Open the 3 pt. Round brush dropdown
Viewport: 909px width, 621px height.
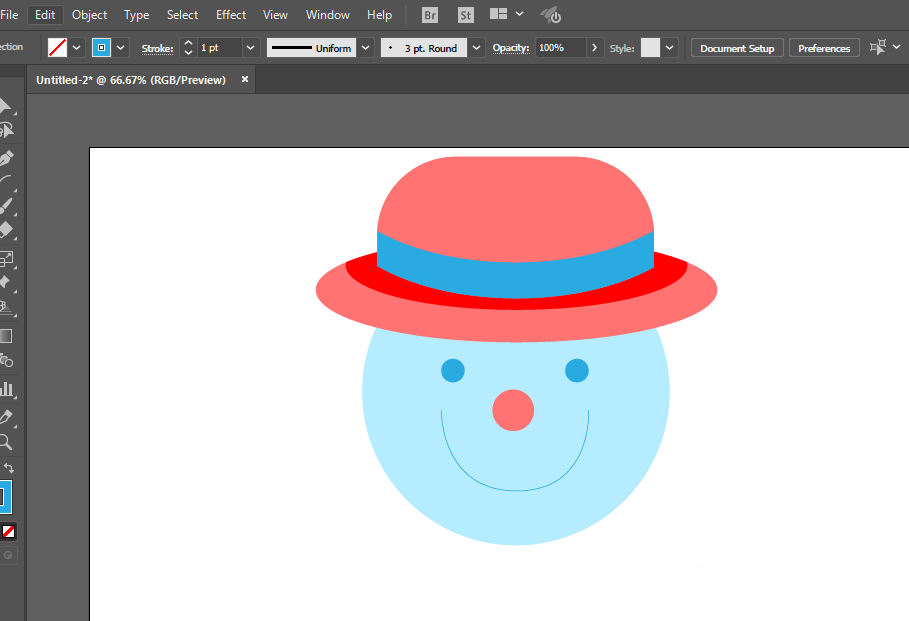pos(476,48)
